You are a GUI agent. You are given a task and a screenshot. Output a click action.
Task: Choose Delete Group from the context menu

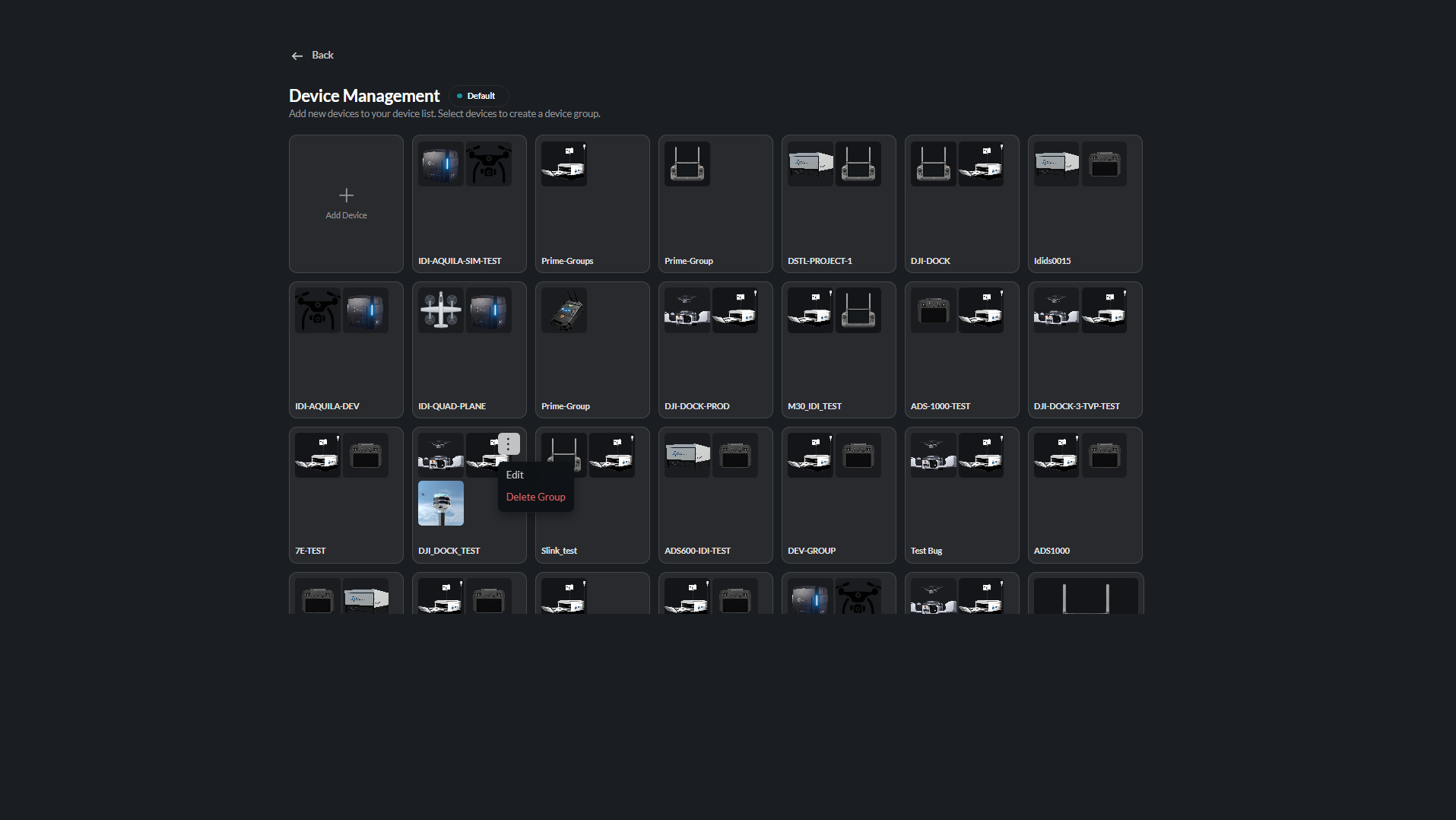coord(536,497)
